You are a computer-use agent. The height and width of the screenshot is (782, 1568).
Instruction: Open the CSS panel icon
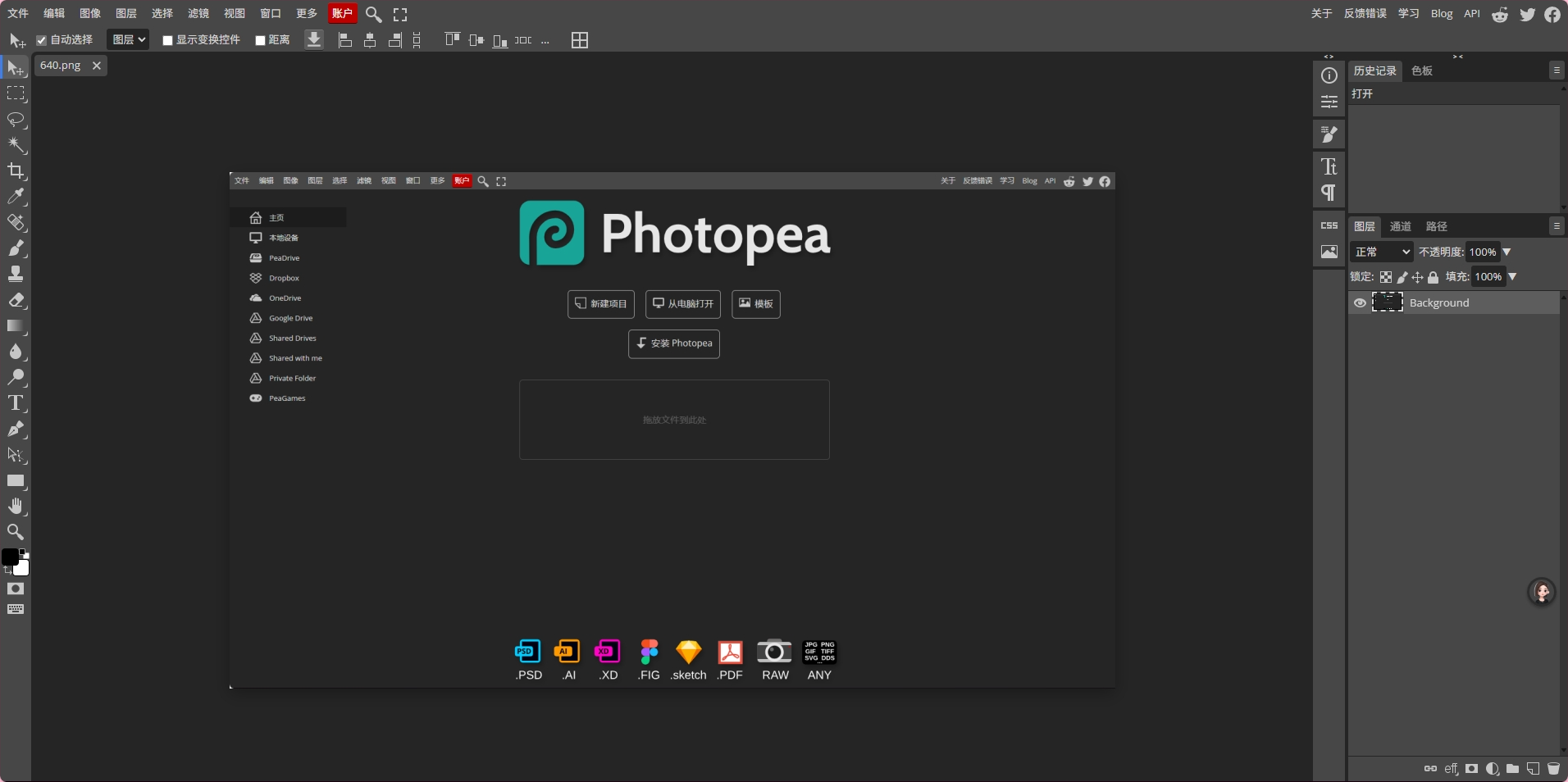[x=1329, y=225]
